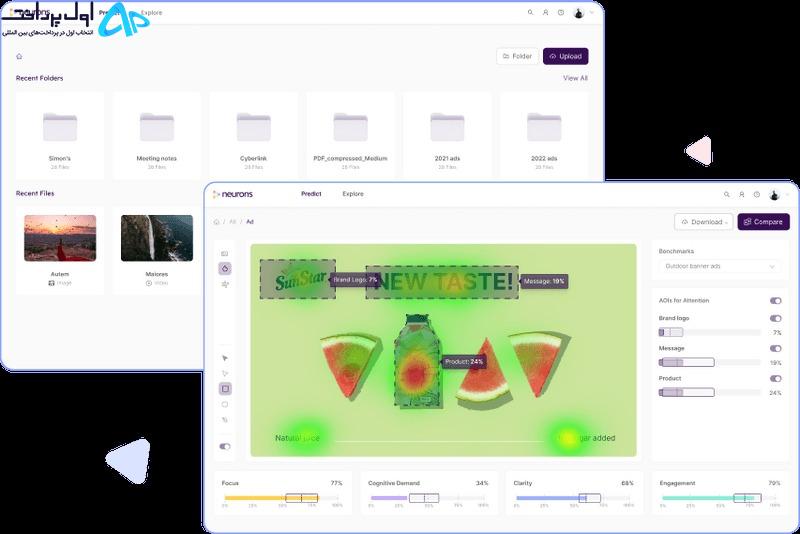Click the Benchmarks label text
Viewport: 800px width, 534px height.
(676, 251)
